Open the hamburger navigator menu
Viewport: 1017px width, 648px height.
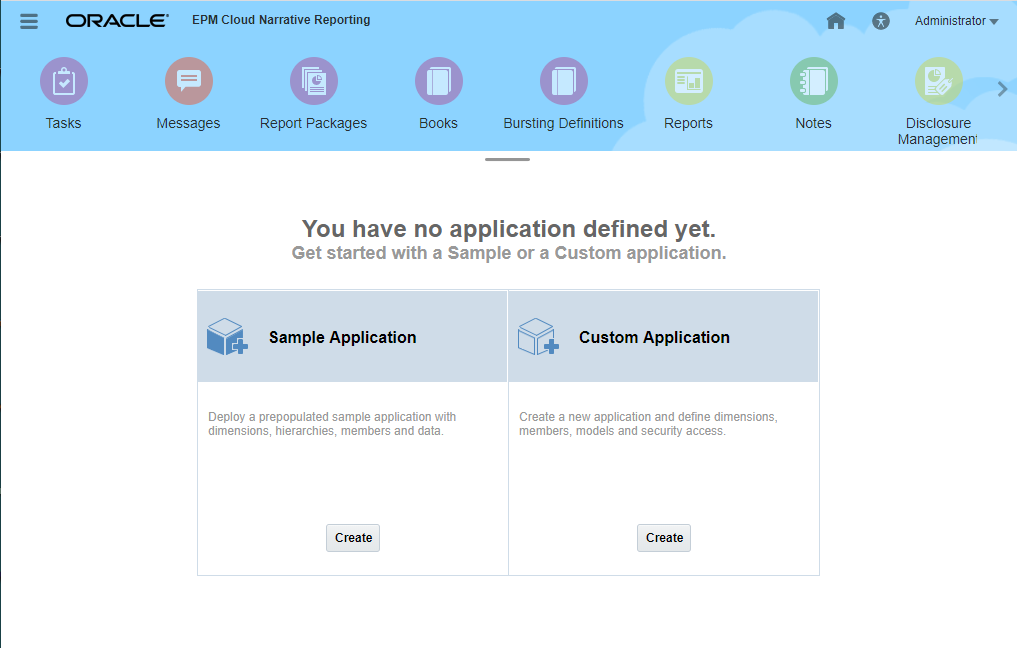point(29,21)
